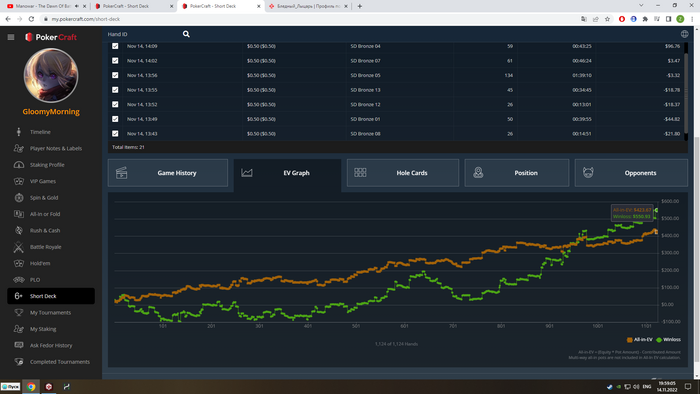Viewport: 700px width, 394px height.
Task: Click the Battle Royale crossed swords icon
Action: click(19, 247)
